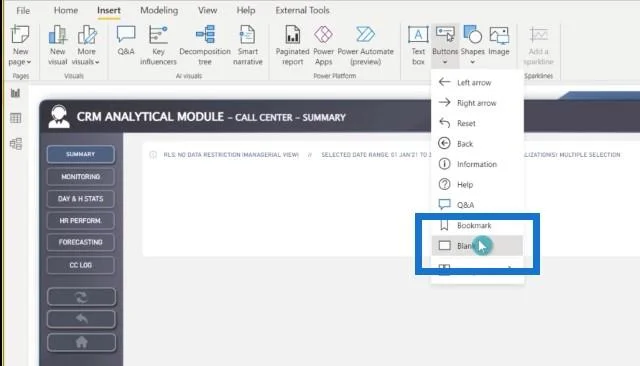Open DAY & H STATS page
The height and width of the screenshot is (366, 640).
81,199
